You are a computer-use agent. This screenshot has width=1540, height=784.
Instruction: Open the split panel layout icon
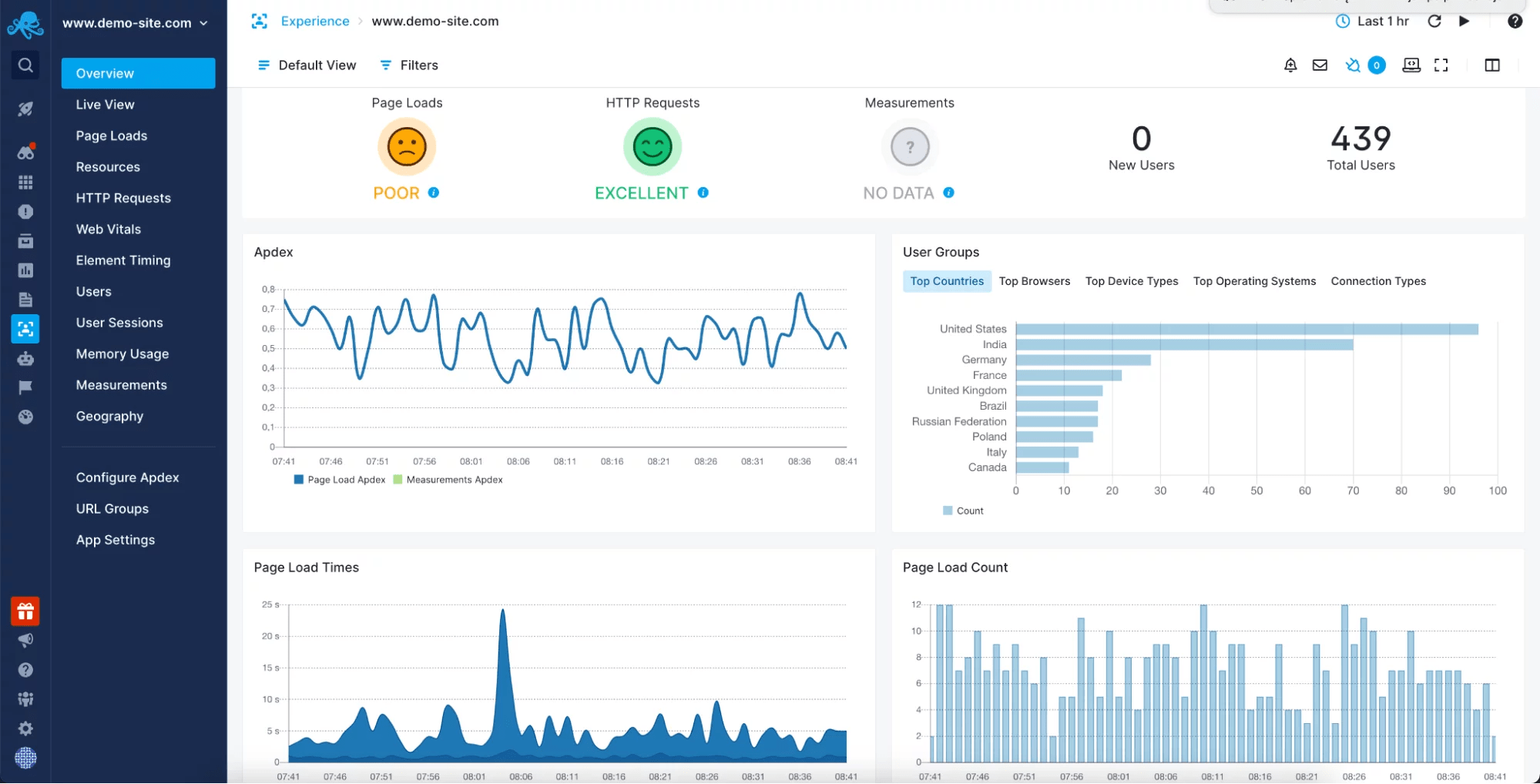click(1491, 65)
